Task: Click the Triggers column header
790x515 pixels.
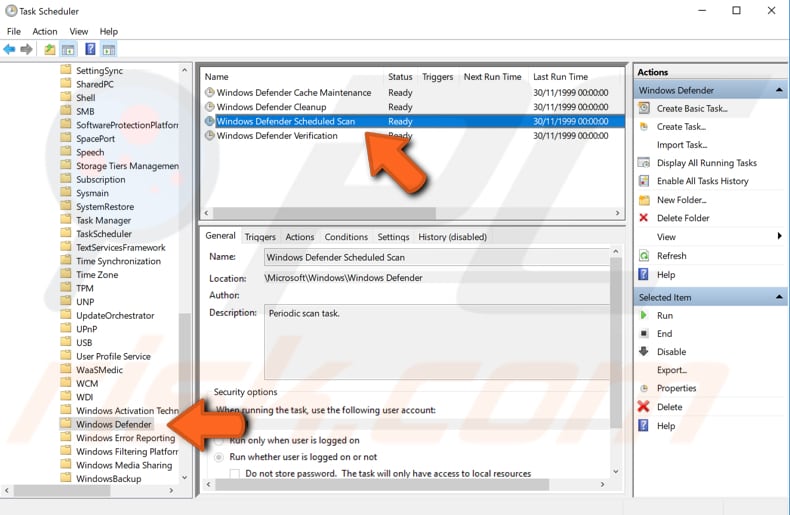Action: tap(437, 77)
